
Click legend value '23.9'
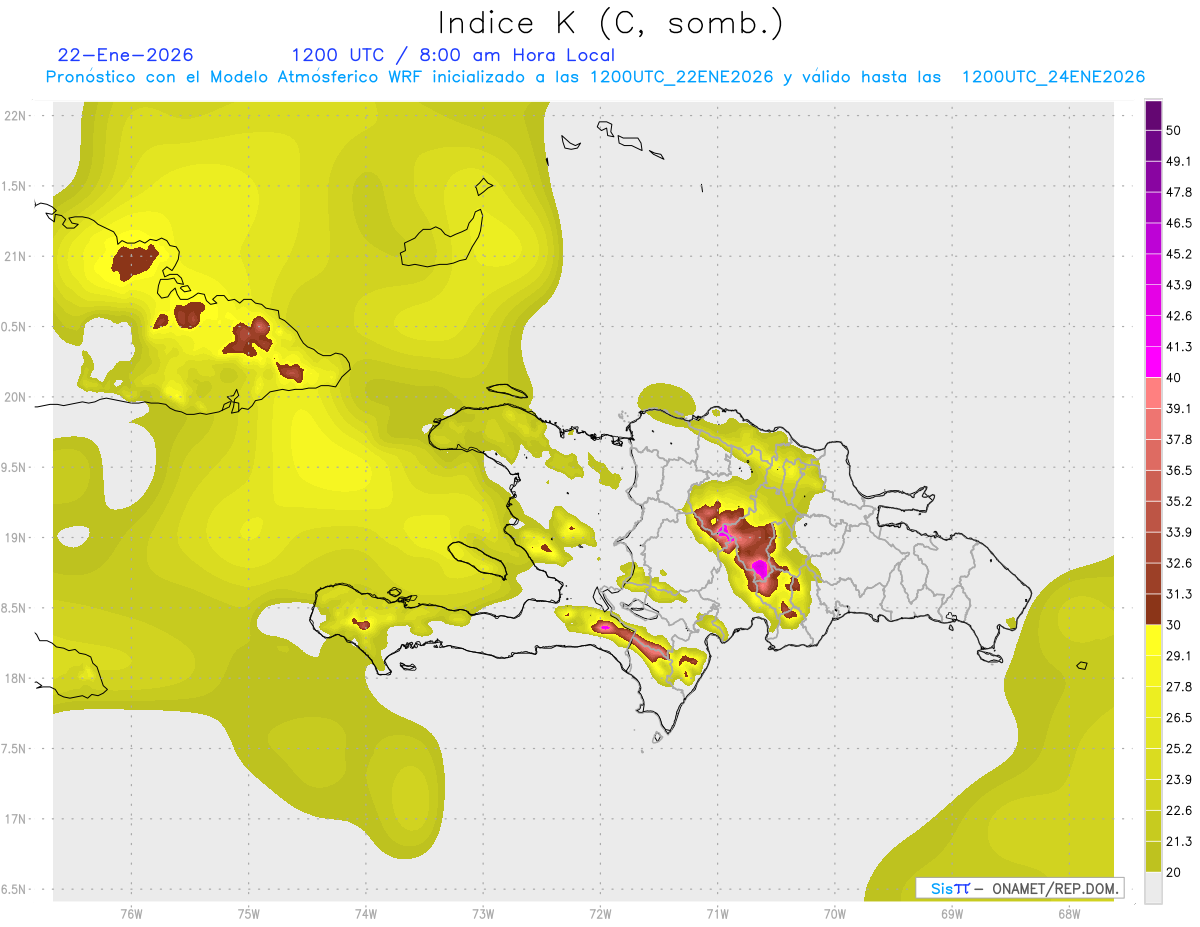[1179, 779]
